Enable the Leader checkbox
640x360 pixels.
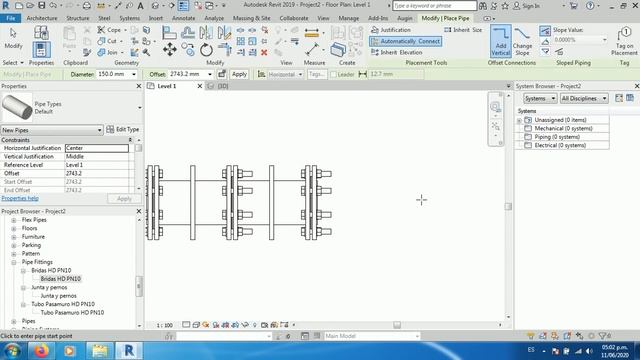coord(333,74)
